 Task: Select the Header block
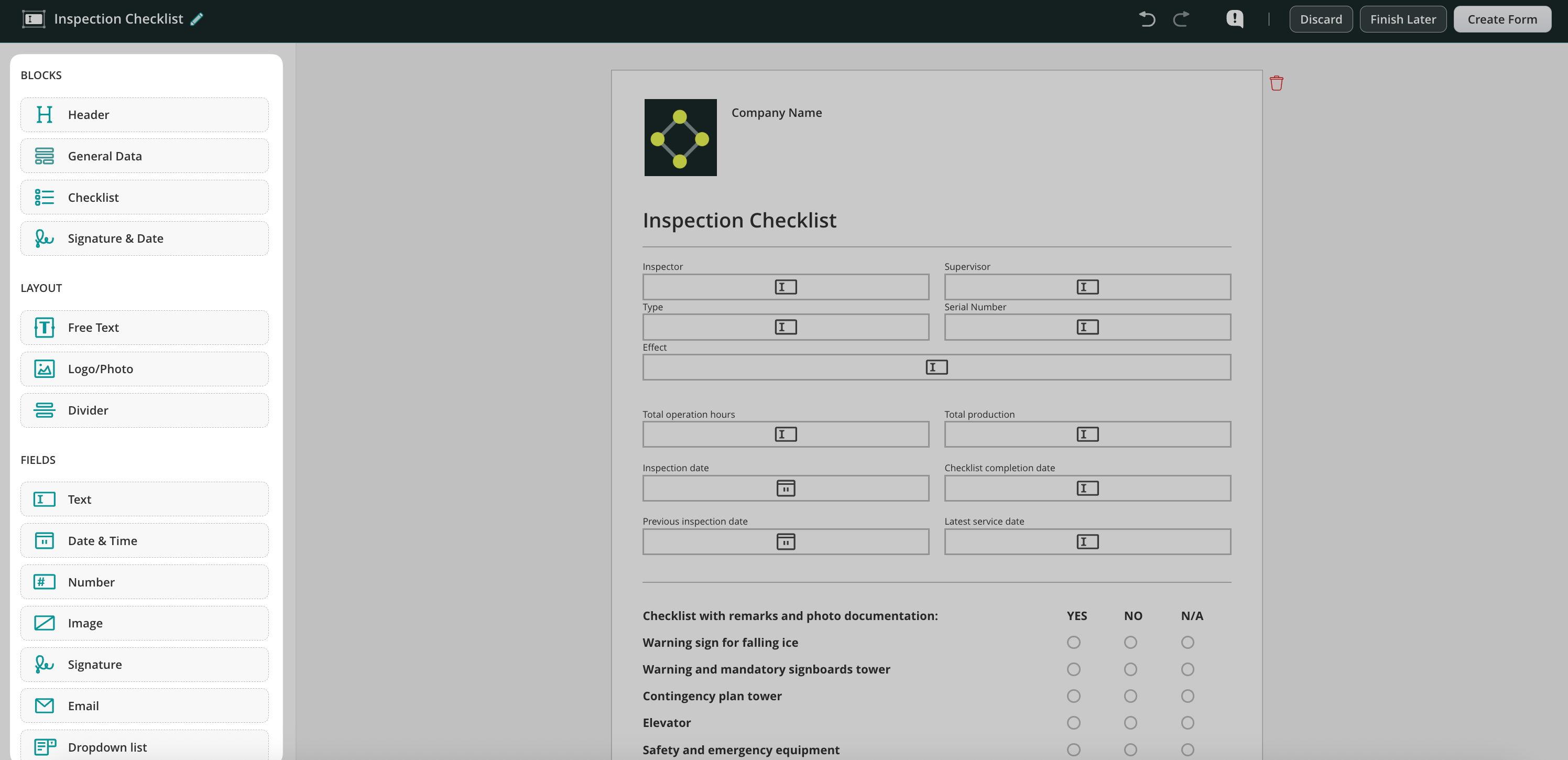point(144,114)
